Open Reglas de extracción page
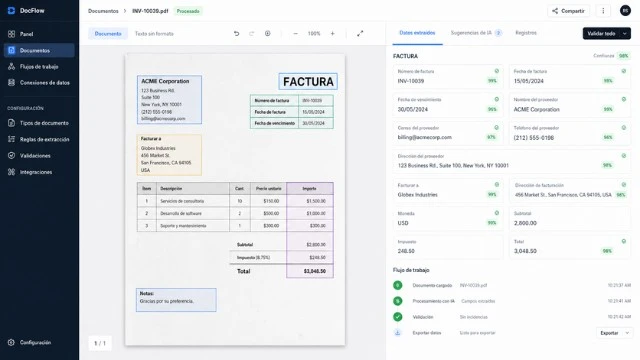 pos(39,139)
